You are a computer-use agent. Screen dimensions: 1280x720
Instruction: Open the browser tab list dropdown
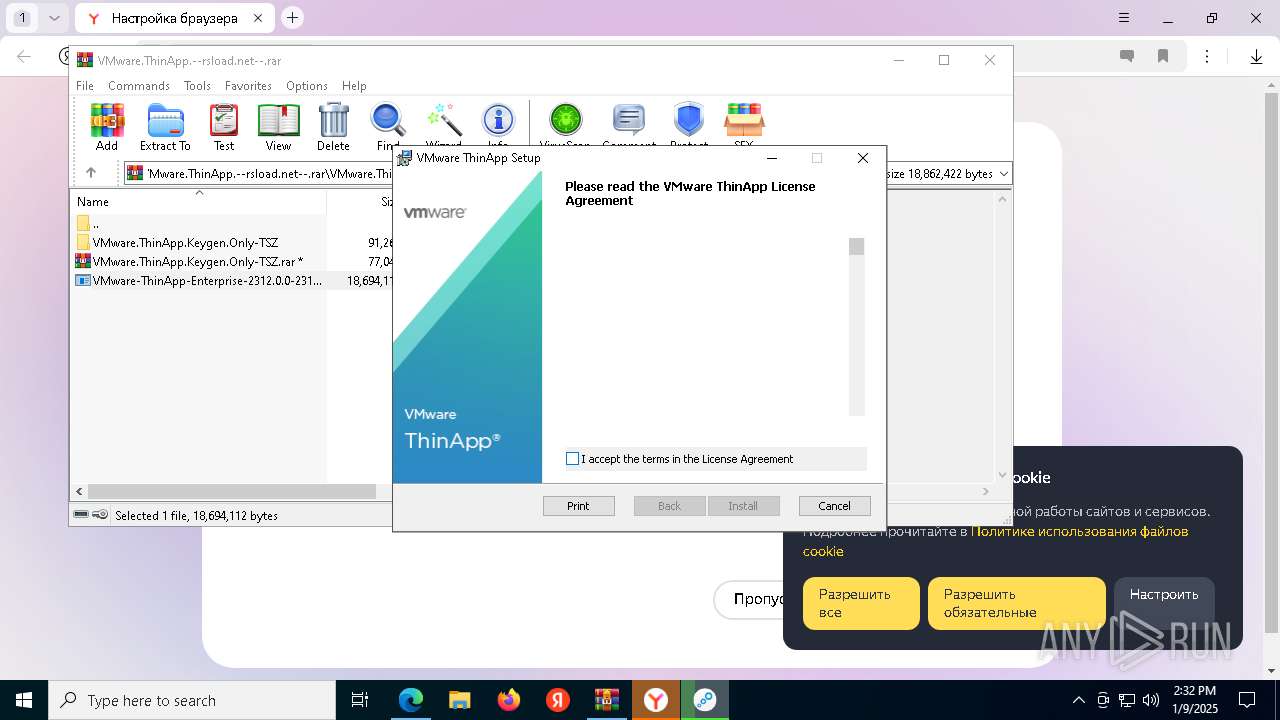pyautogui.click(x=55, y=18)
